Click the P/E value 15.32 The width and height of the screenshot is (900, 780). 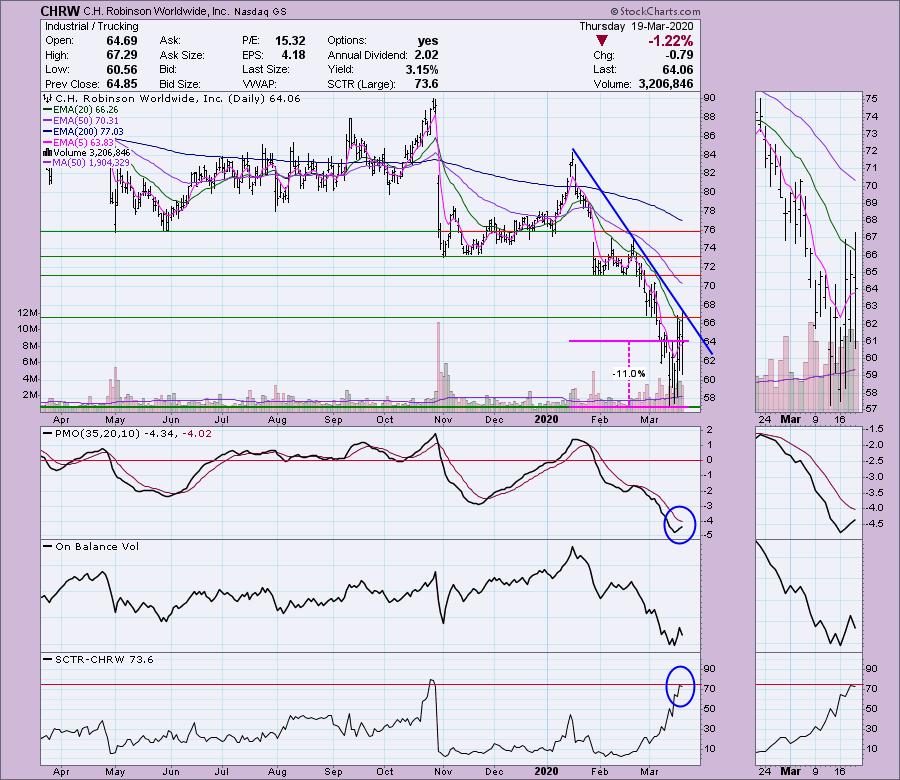290,41
